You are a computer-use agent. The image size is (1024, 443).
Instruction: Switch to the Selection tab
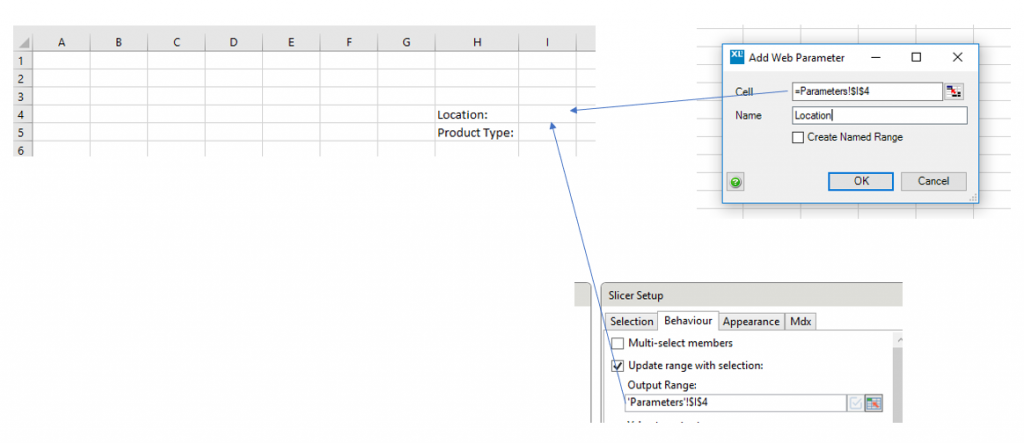632,321
